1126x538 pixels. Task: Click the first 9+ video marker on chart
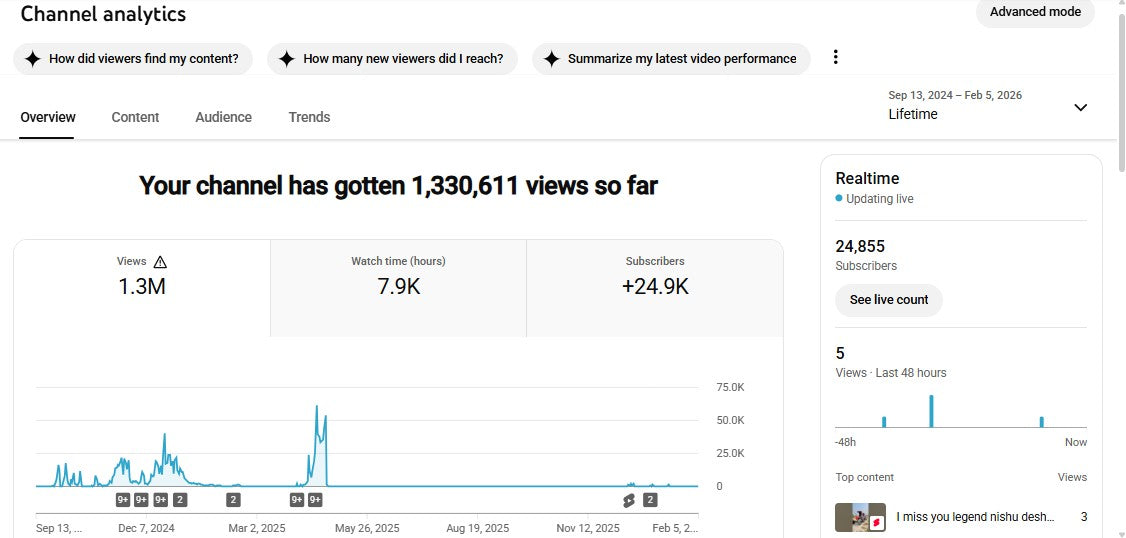[123, 500]
